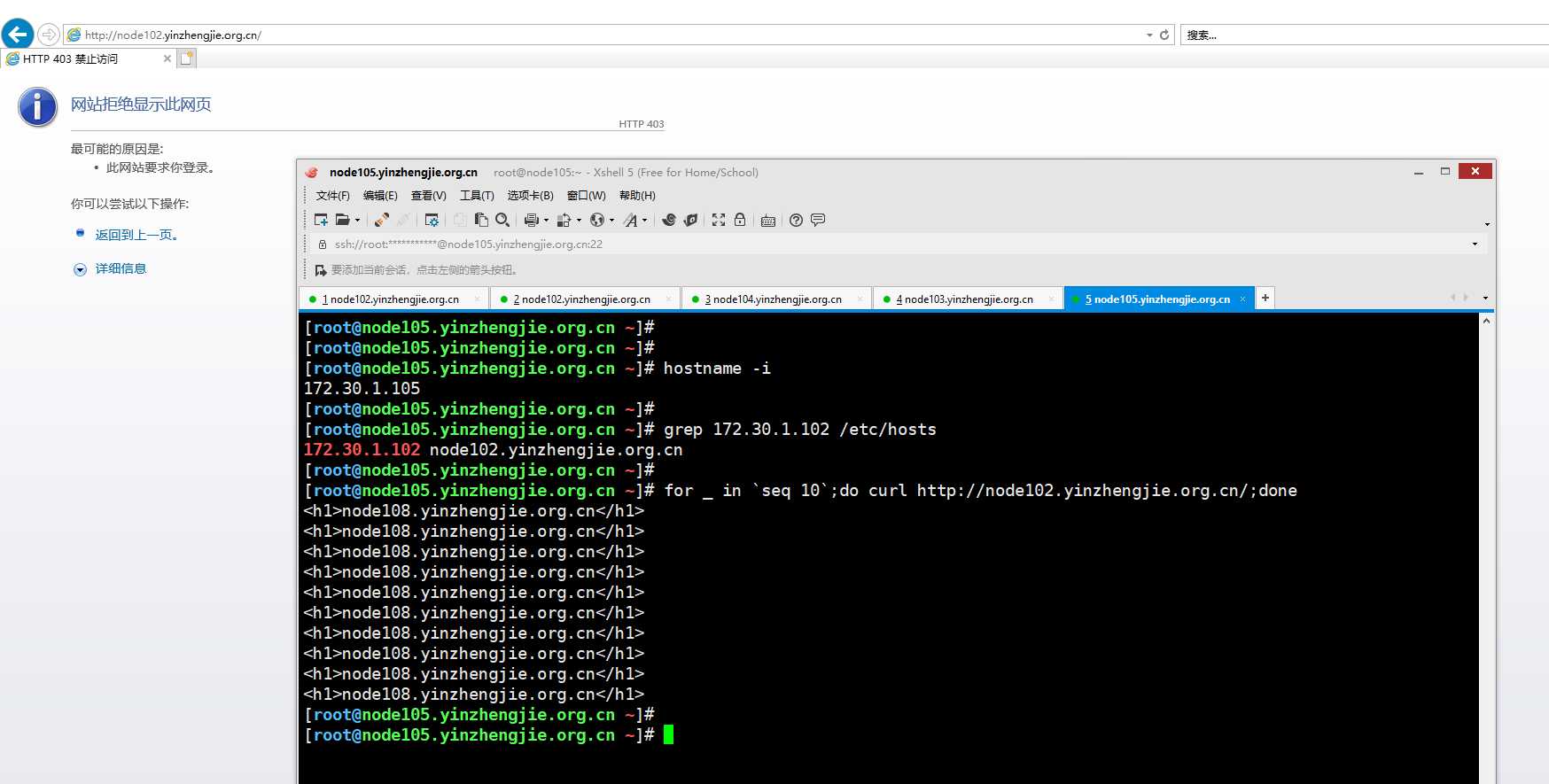Click the tab scroll left arrow
Image resolution: width=1549 pixels, height=784 pixels.
pos(1453,298)
